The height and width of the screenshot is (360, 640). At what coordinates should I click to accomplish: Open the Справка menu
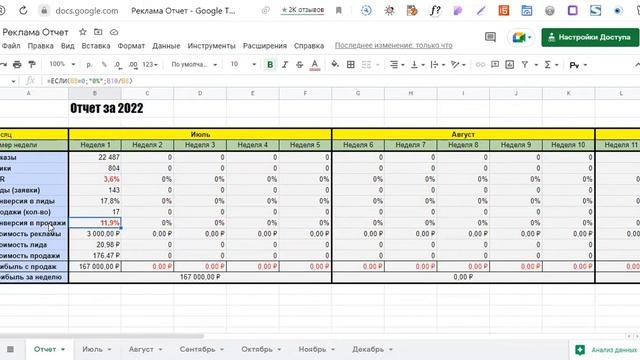pyautogui.click(x=309, y=46)
